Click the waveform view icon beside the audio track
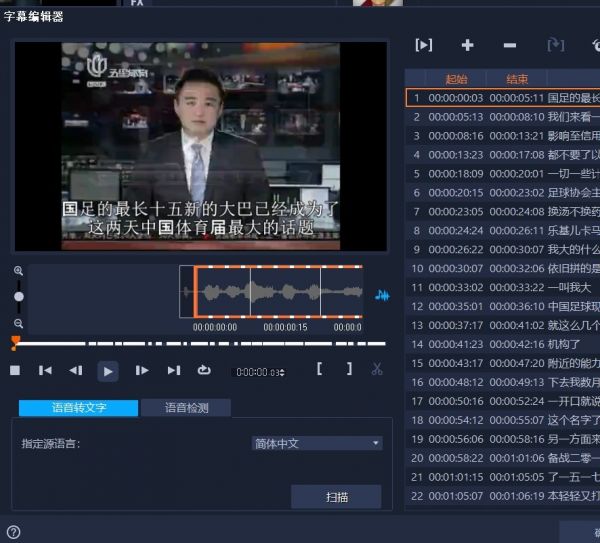The image size is (600, 543). pyautogui.click(x=382, y=295)
